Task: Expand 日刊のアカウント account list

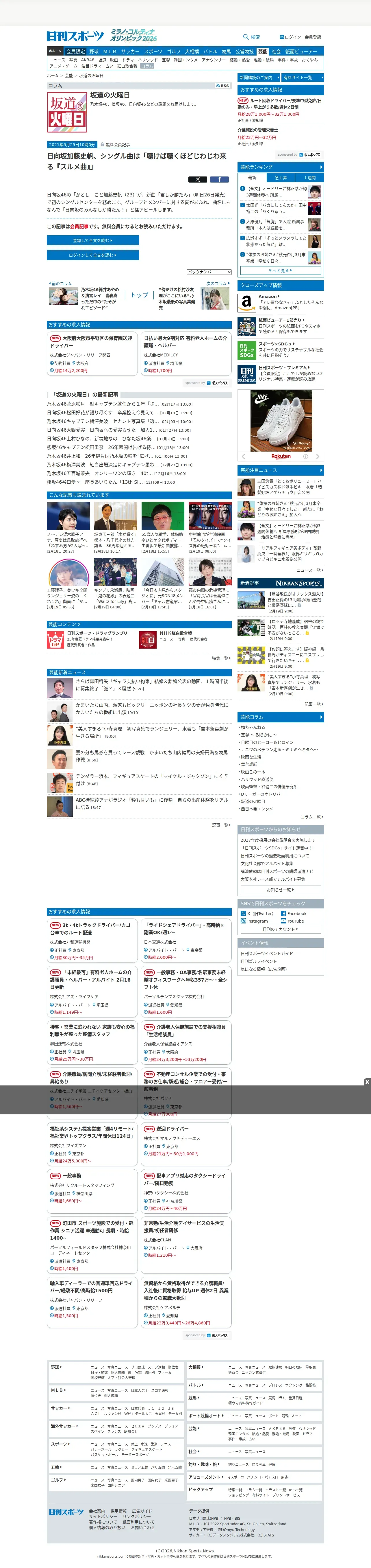Action: click(280, 929)
